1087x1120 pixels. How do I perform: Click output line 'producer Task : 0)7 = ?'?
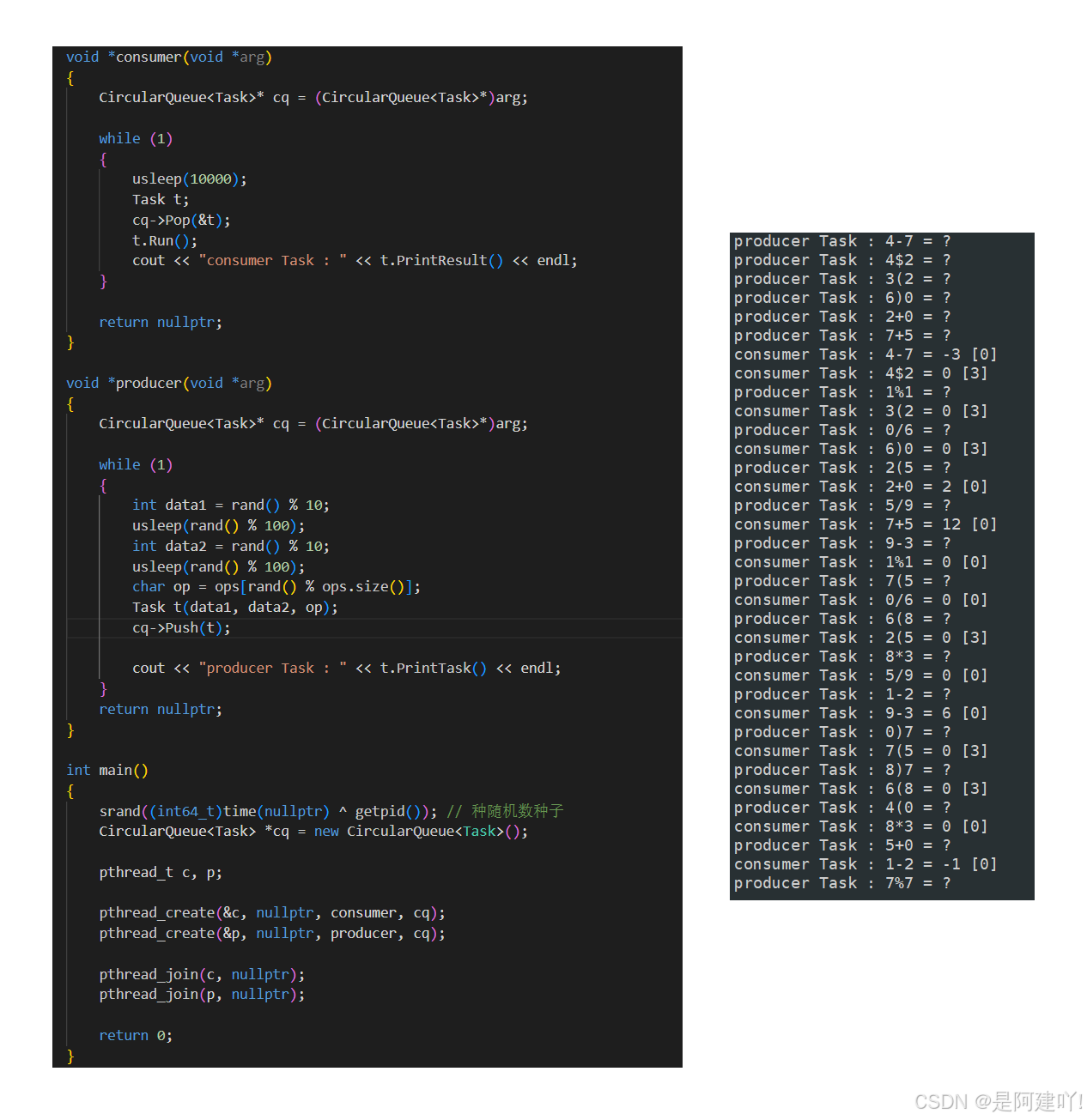point(842,732)
